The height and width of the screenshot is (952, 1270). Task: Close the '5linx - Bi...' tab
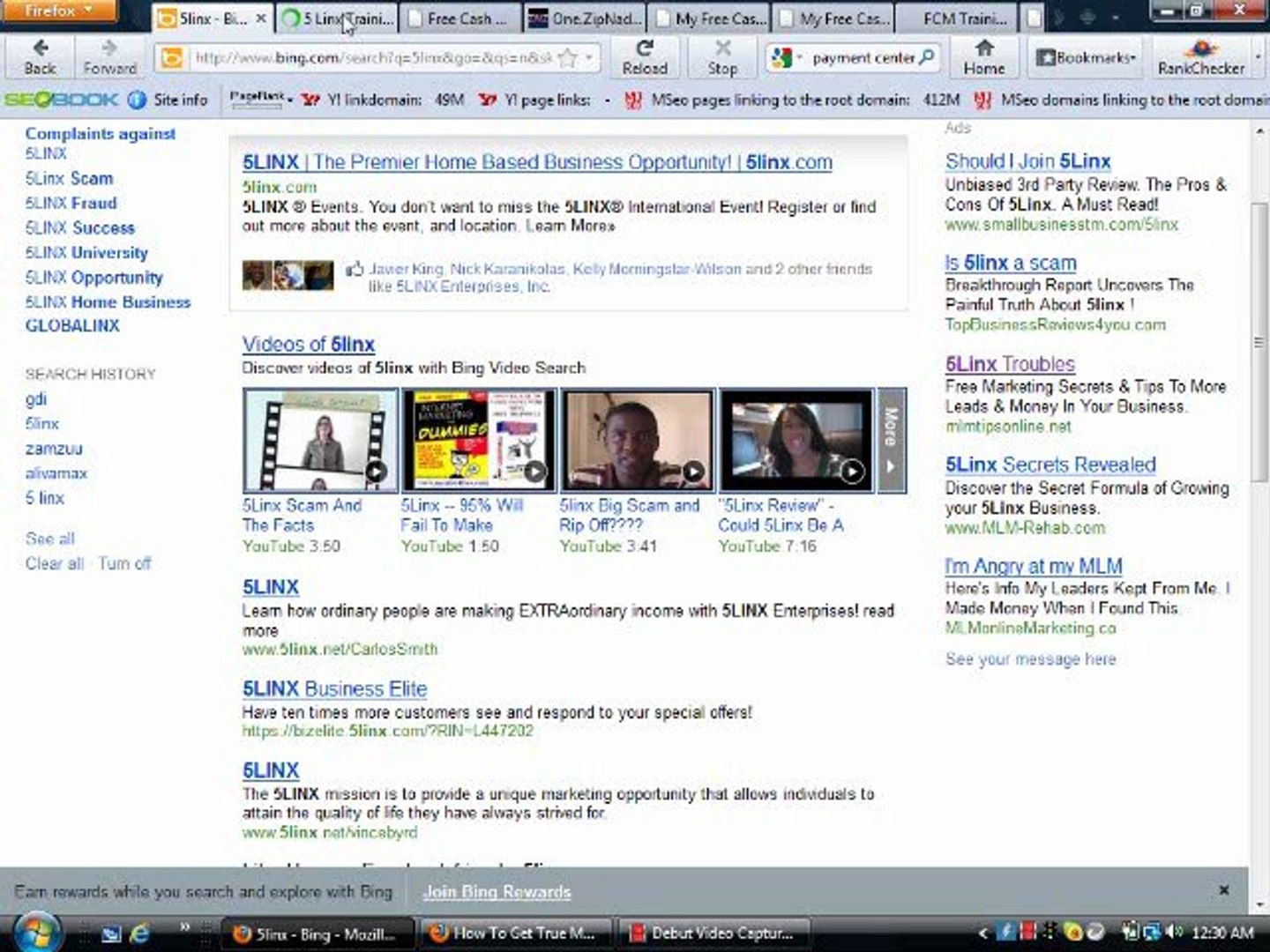tap(261, 18)
